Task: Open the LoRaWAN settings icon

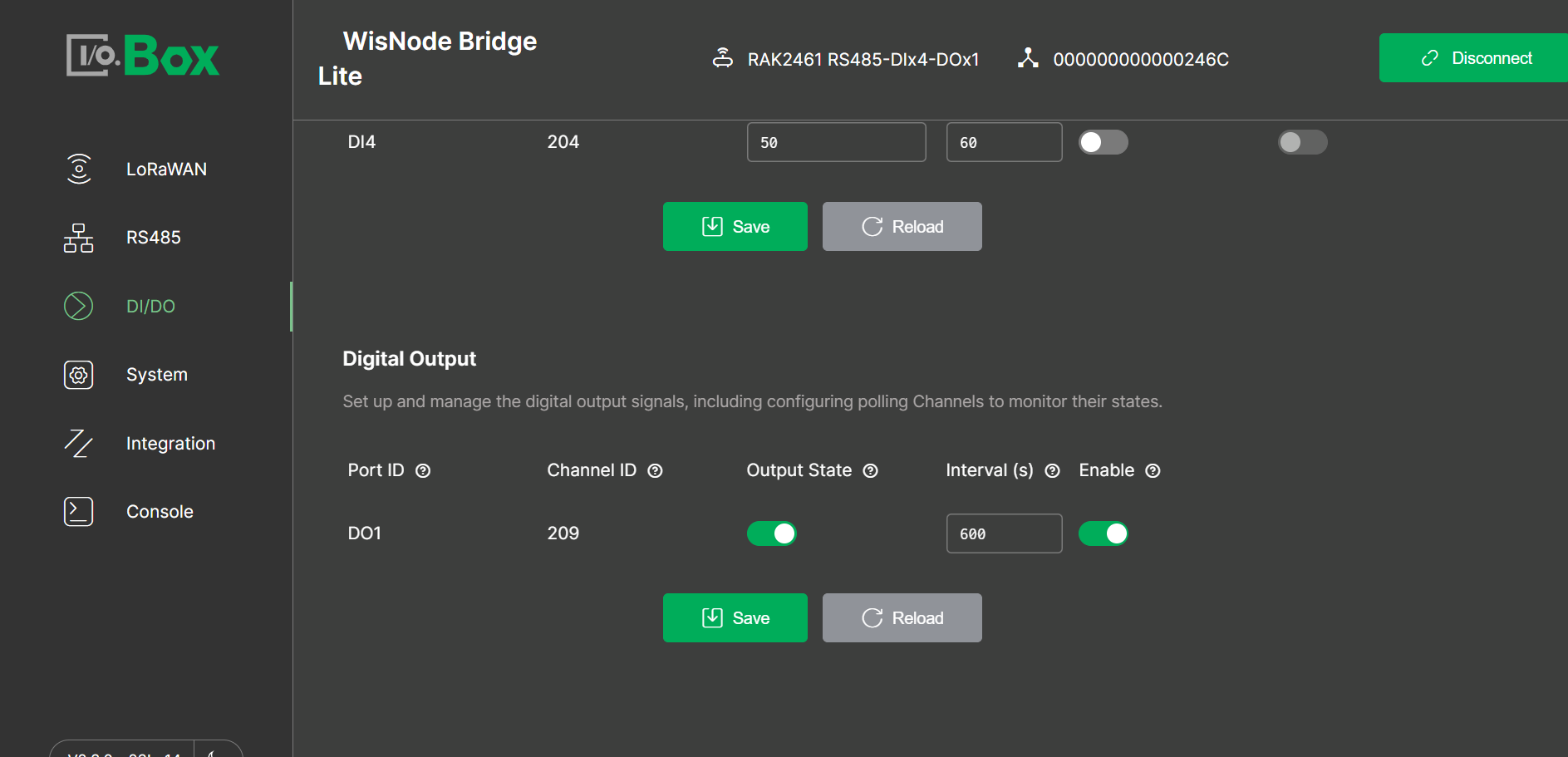Action: [79, 169]
